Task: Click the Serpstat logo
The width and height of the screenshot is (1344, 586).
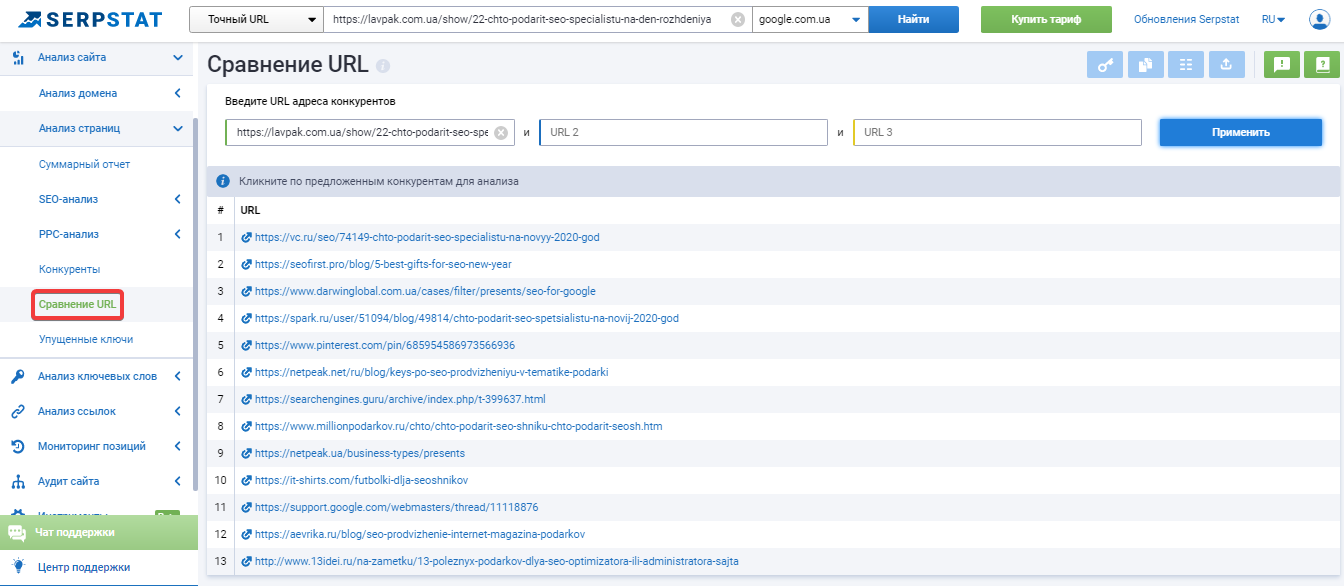Action: click(91, 19)
